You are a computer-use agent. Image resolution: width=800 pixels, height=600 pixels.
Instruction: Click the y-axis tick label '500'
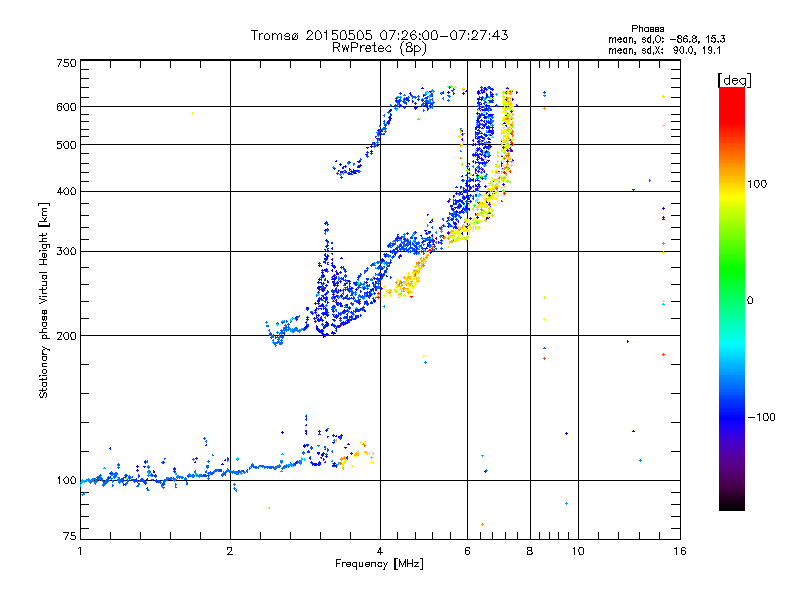tap(66, 145)
